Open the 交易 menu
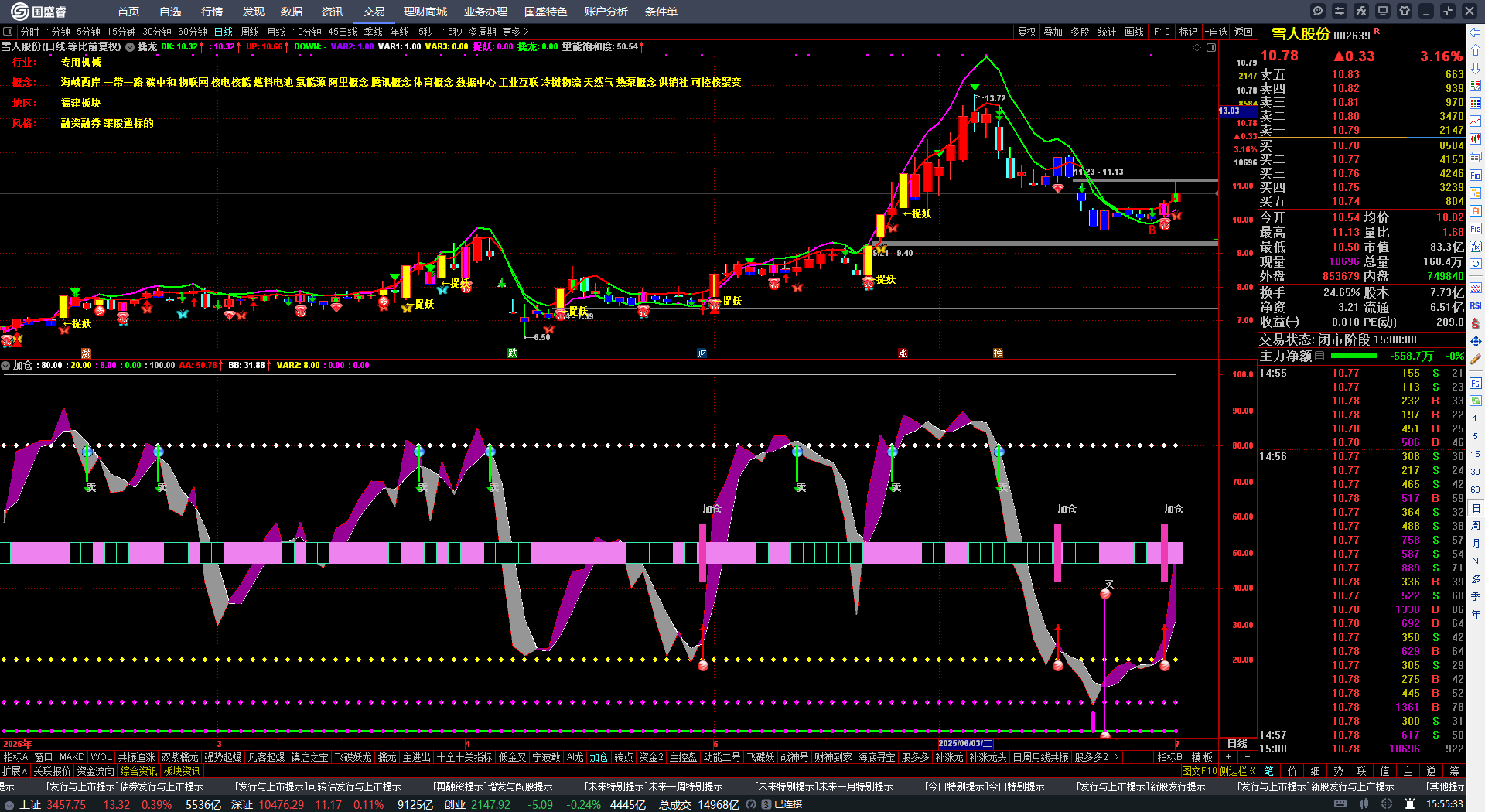 tap(374, 12)
